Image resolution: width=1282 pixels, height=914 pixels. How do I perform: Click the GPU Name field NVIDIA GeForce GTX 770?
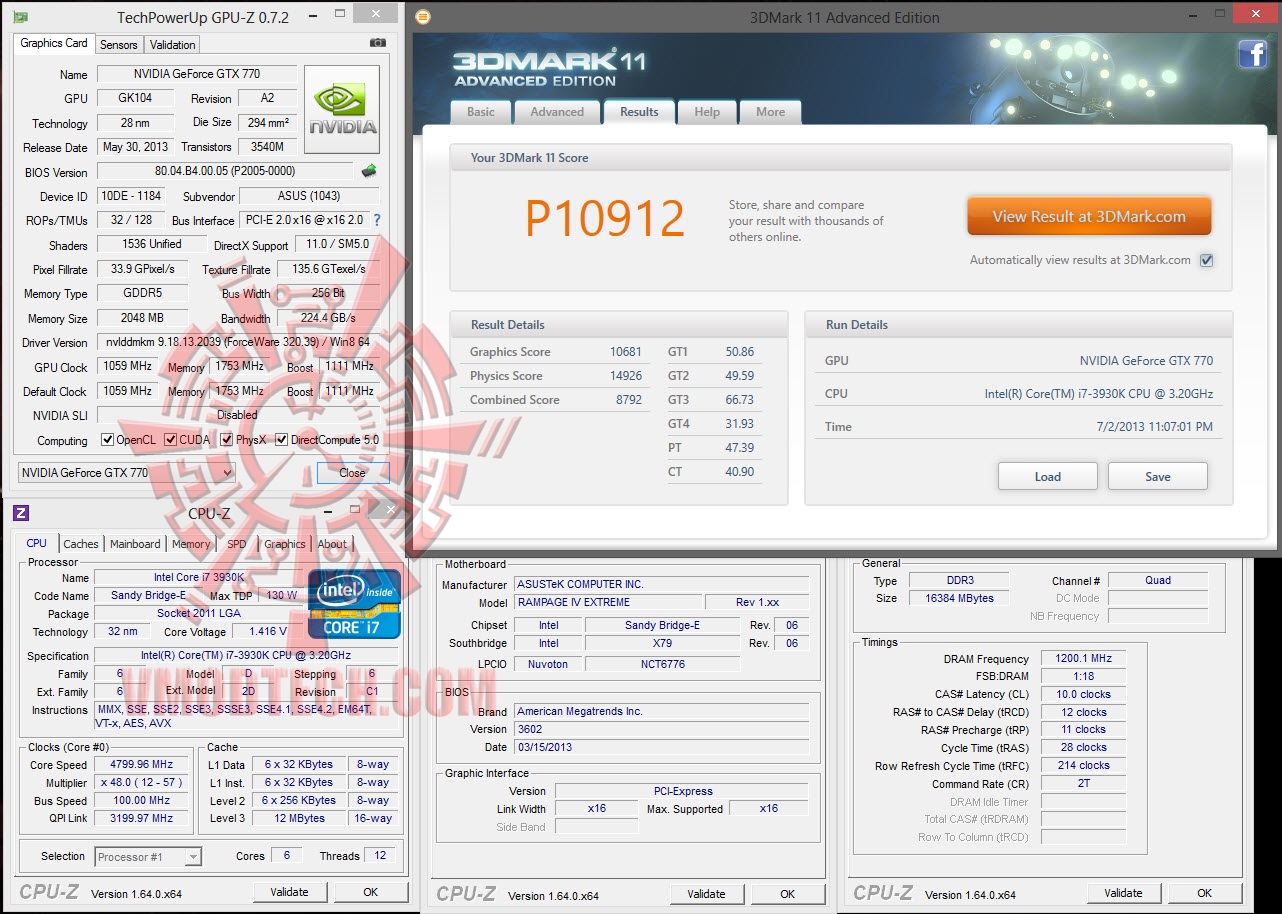(x=196, y=74)
